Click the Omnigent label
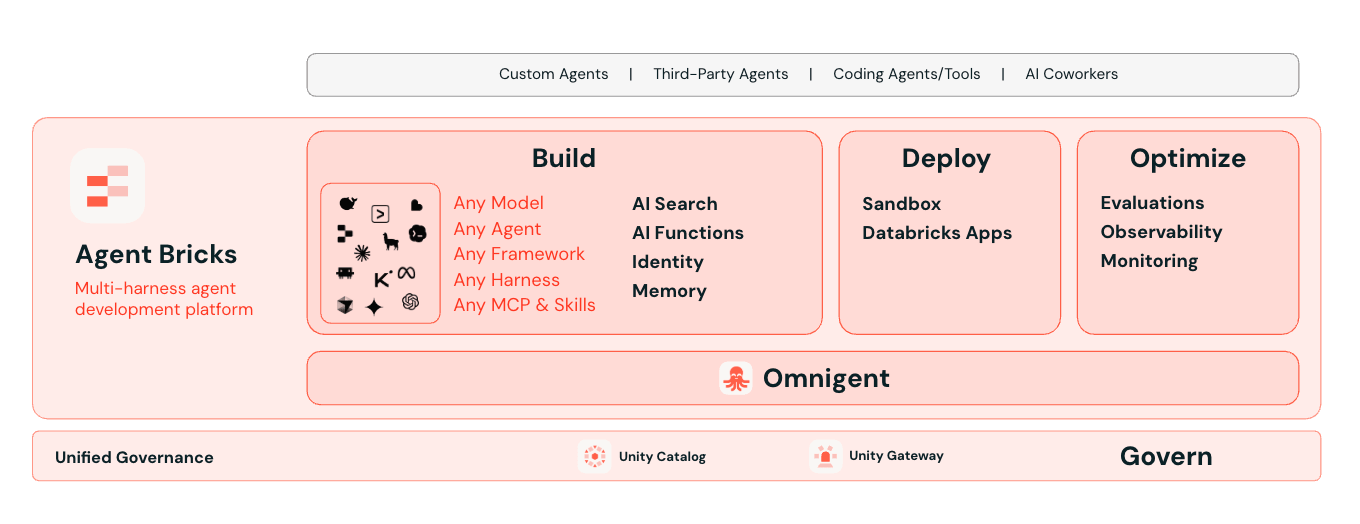1360x524 pixels. (x=826, y=378)
